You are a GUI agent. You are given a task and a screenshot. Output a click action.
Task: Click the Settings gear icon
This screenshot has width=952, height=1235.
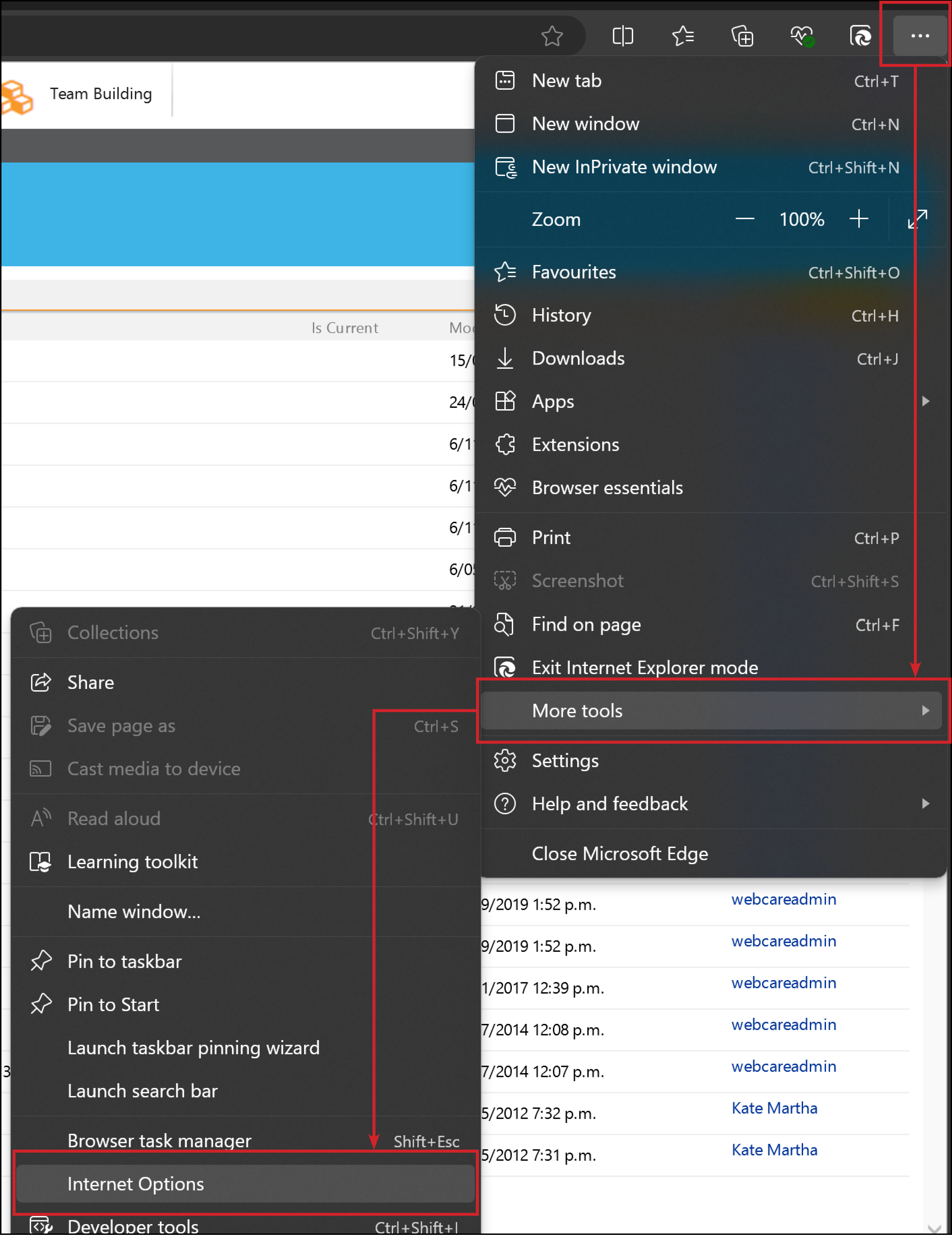[505, 761]
